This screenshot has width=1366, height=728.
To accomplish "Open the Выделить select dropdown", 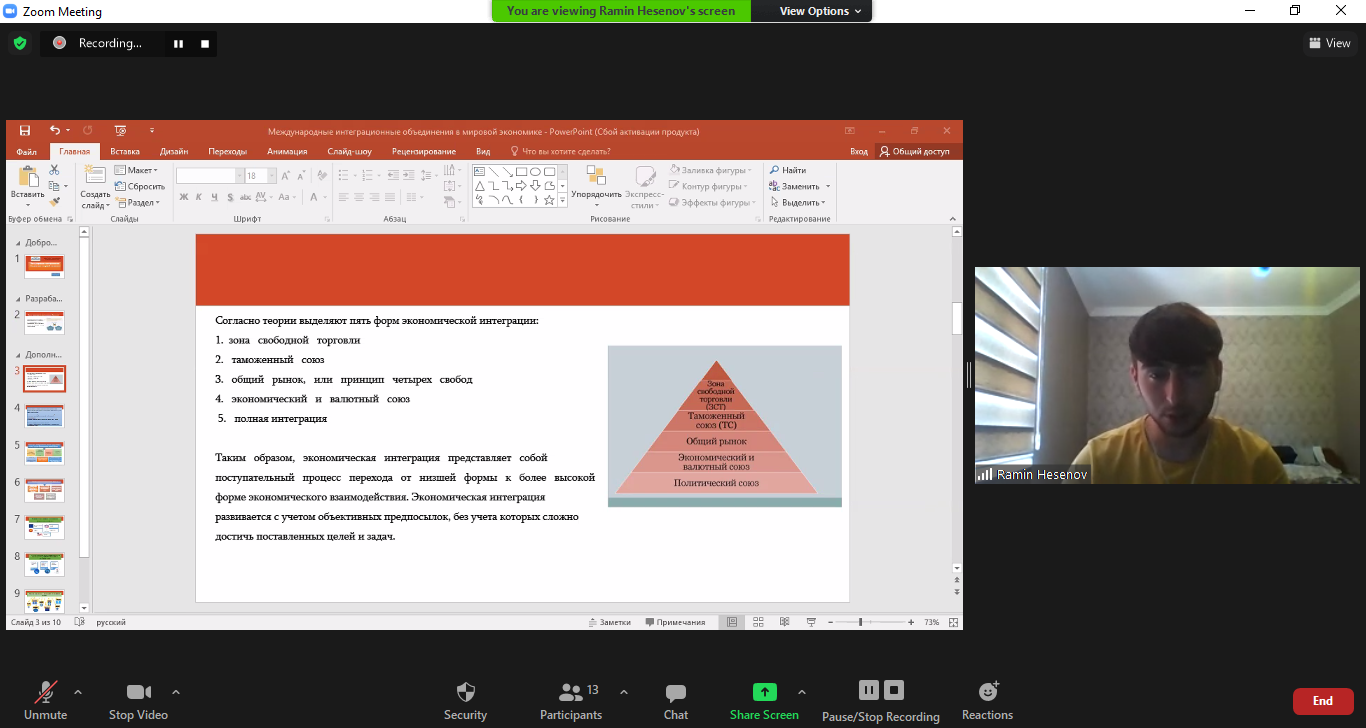I will [799, 202].
